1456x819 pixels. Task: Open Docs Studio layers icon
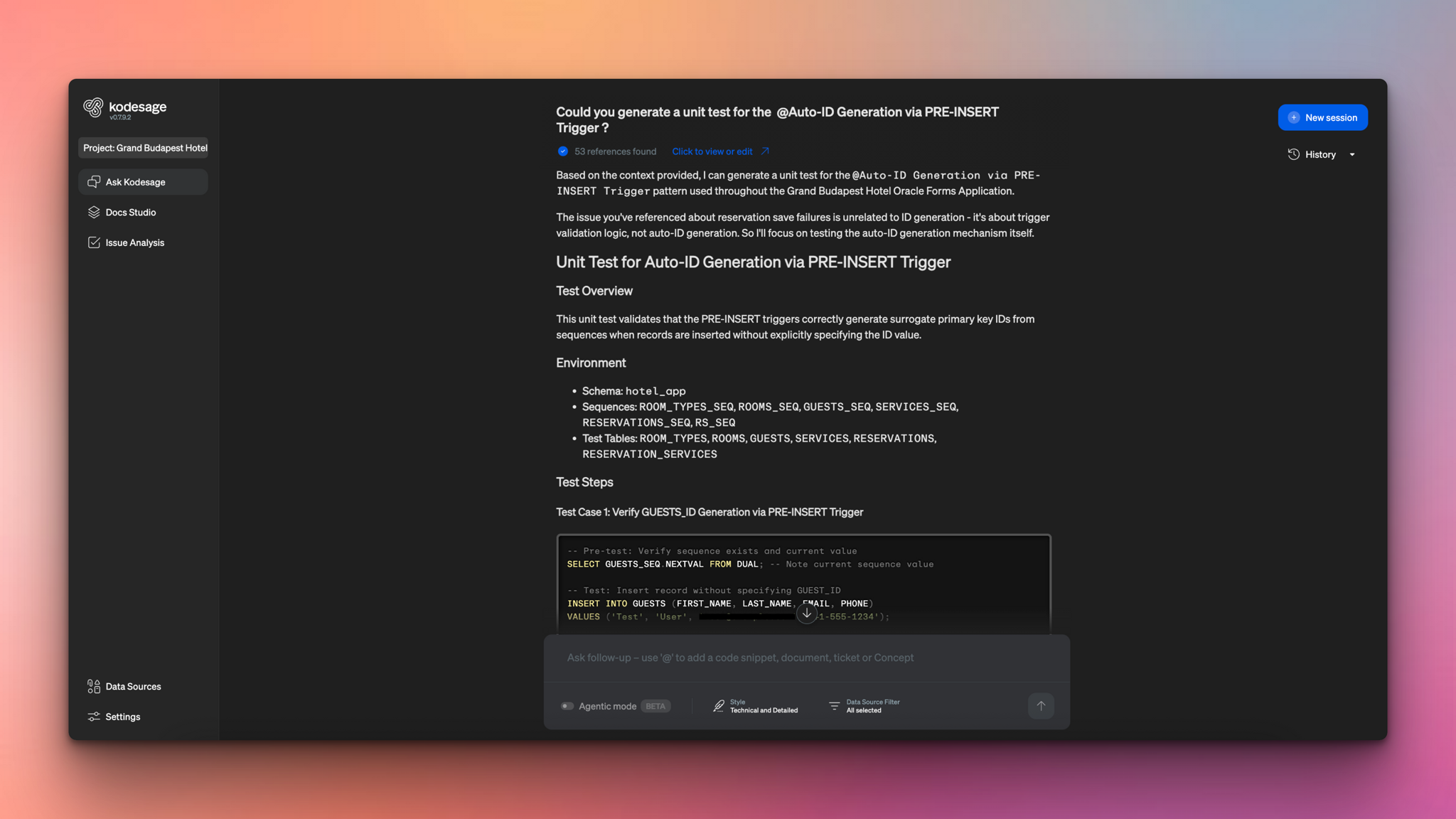[x=94, y=213]
